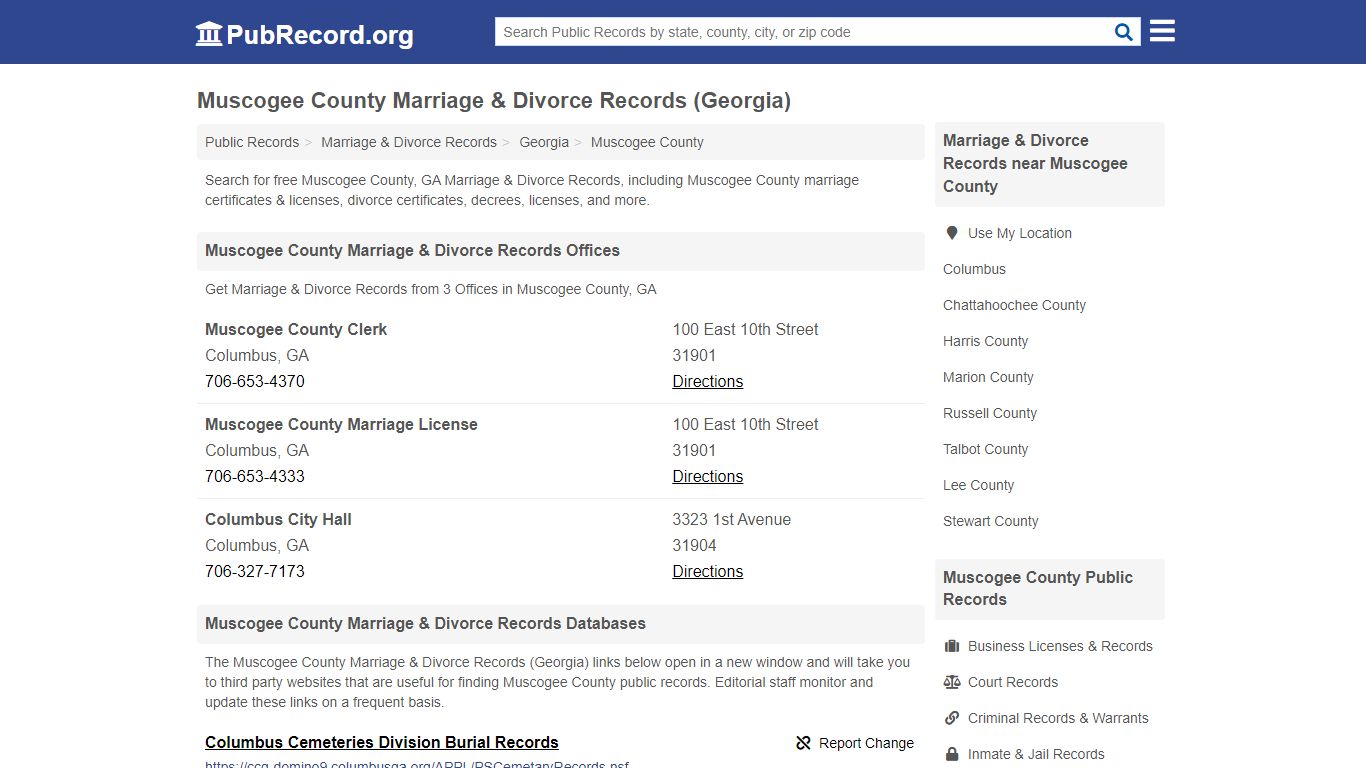Open Harris County records
Image resolution: width=1366 pixels, height=768 pixels.
(985, 341)
